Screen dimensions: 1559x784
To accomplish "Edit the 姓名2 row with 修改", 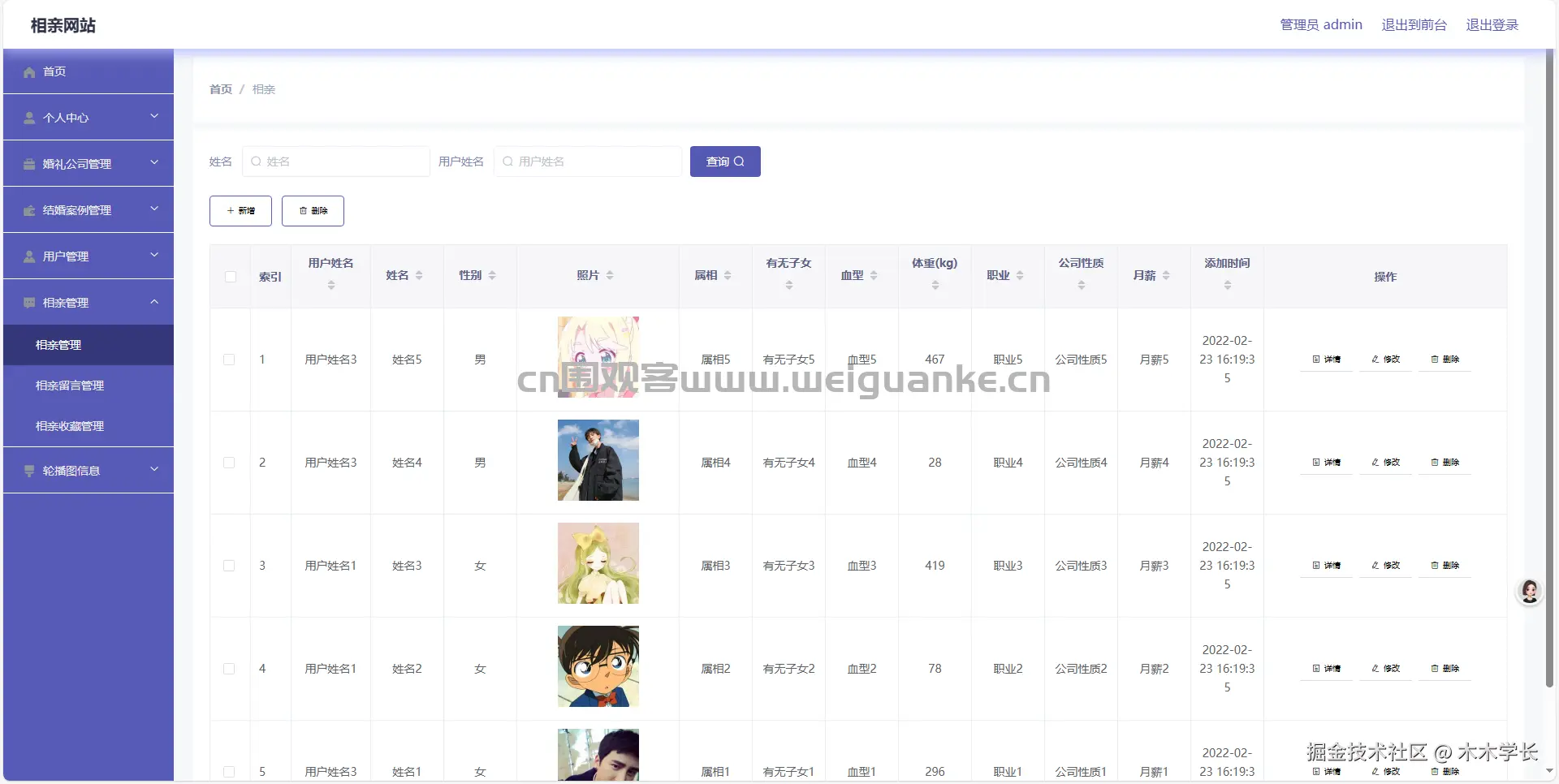I will [x=1386, y=669].
